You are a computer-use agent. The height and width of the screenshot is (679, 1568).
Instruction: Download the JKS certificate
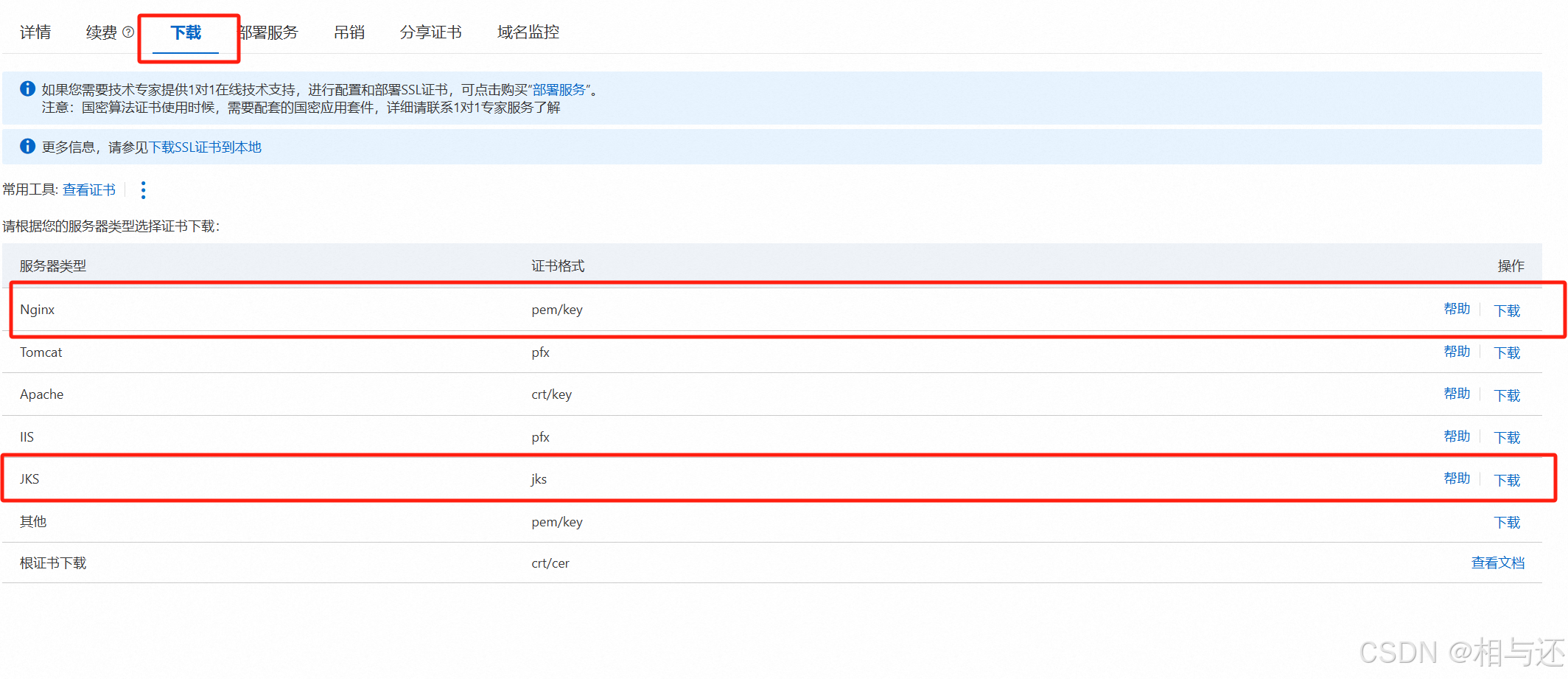1507,480
